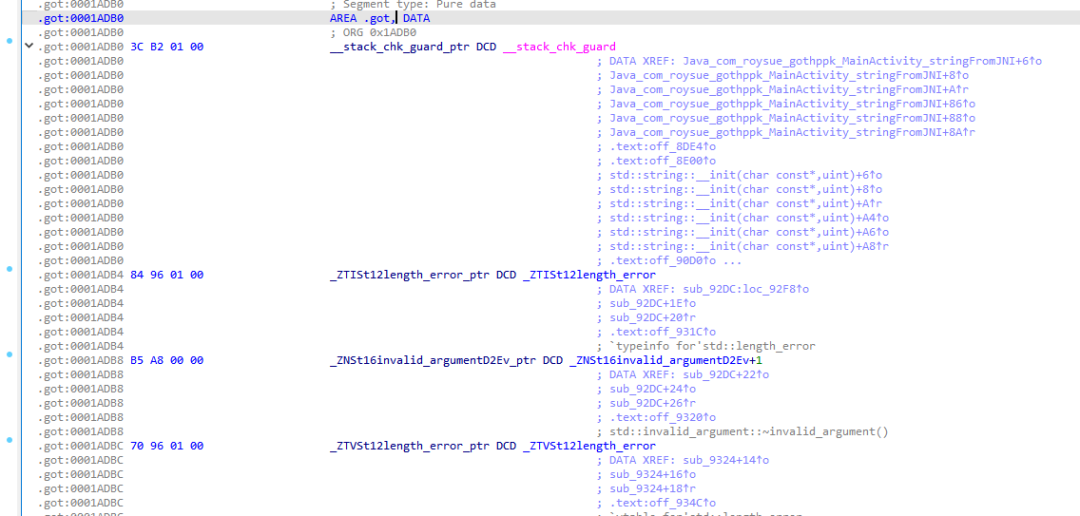Click the Segment type: Pure data comment

(413, 5)
